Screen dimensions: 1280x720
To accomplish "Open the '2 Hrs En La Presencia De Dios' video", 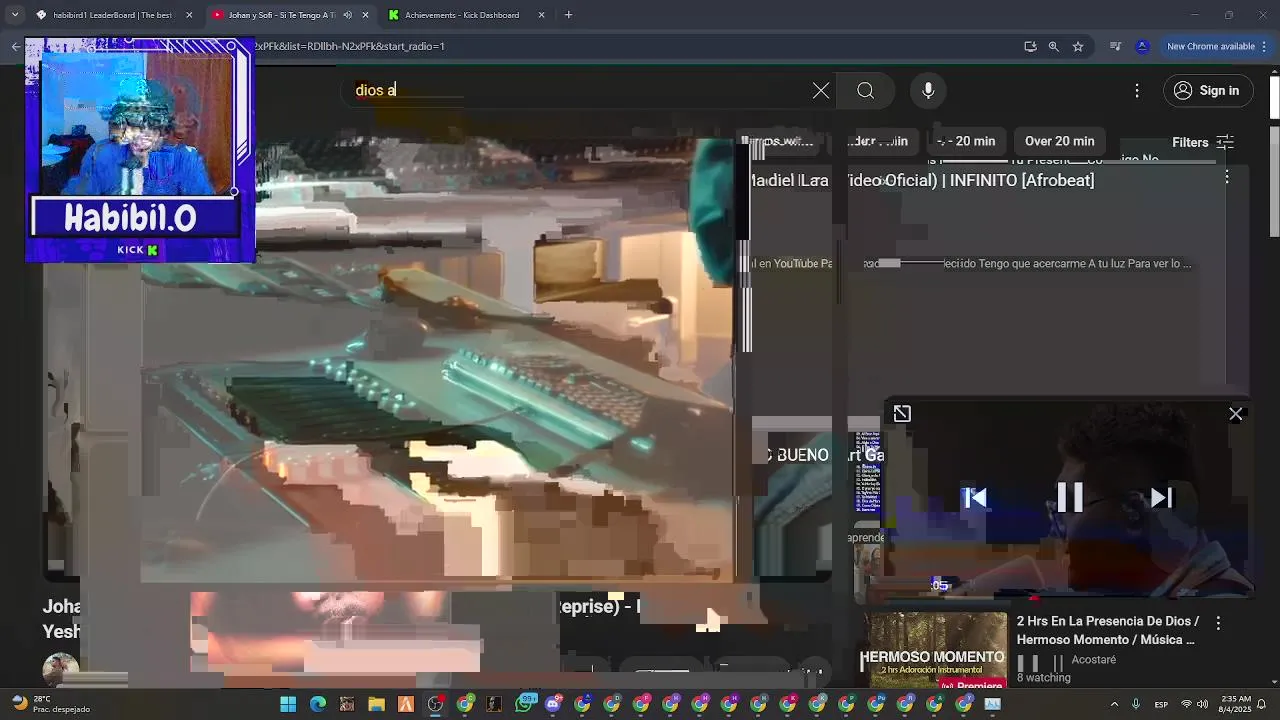I will pos(1108,630).
